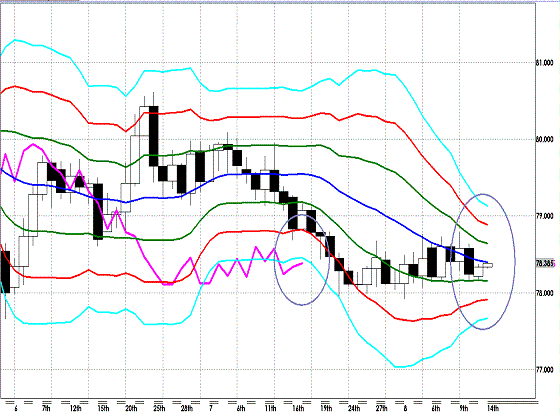
Task: Select the 28th date label
Action: pyautogui.click(x=187, y=408)
